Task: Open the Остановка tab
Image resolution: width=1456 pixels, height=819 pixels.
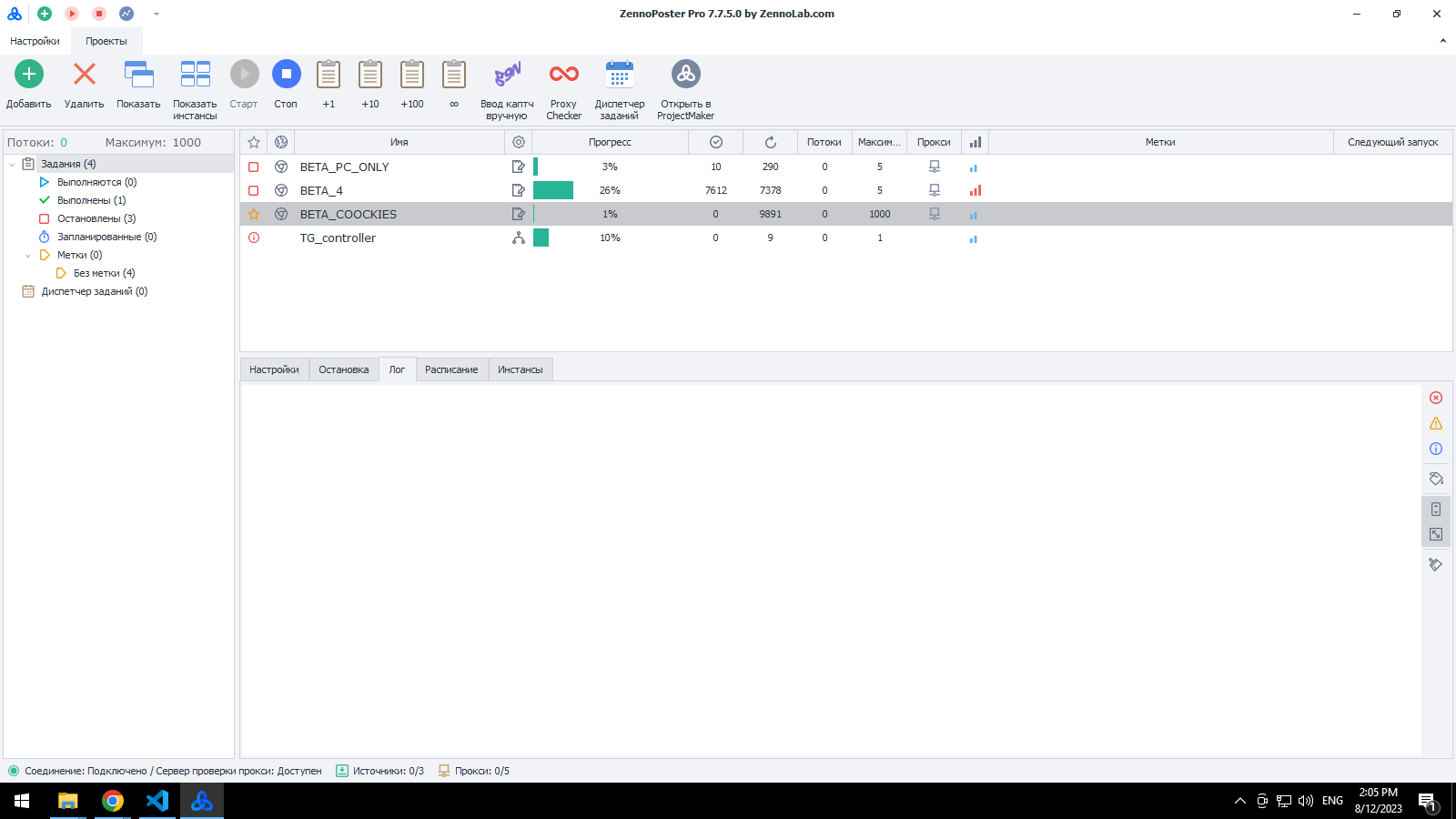Action: coord(344,369)
